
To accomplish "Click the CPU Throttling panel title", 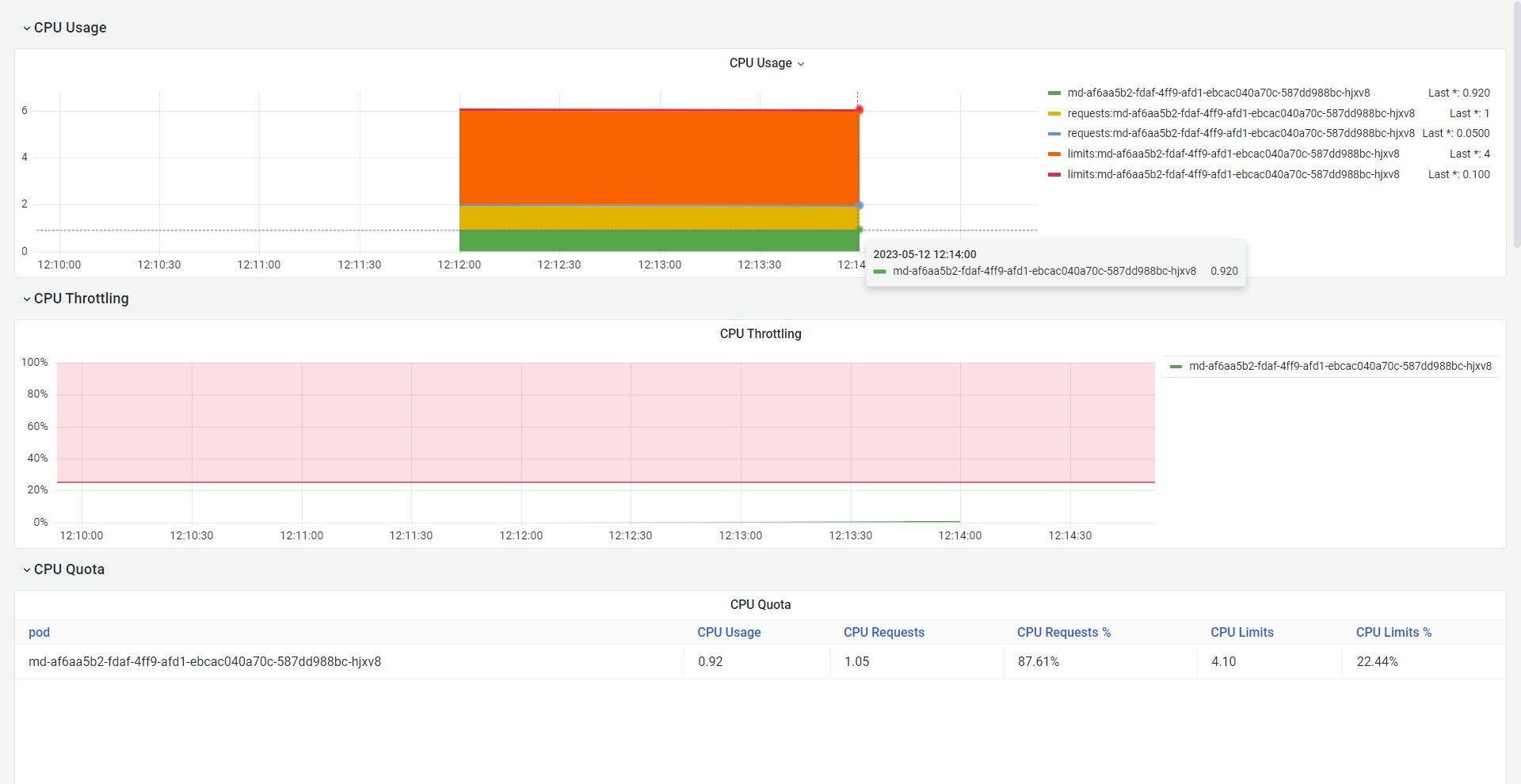I will 760,334.
